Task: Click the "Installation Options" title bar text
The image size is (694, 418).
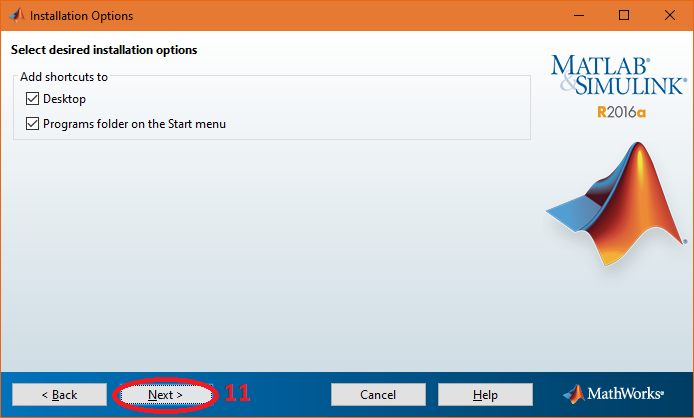Action: [81, 16]
